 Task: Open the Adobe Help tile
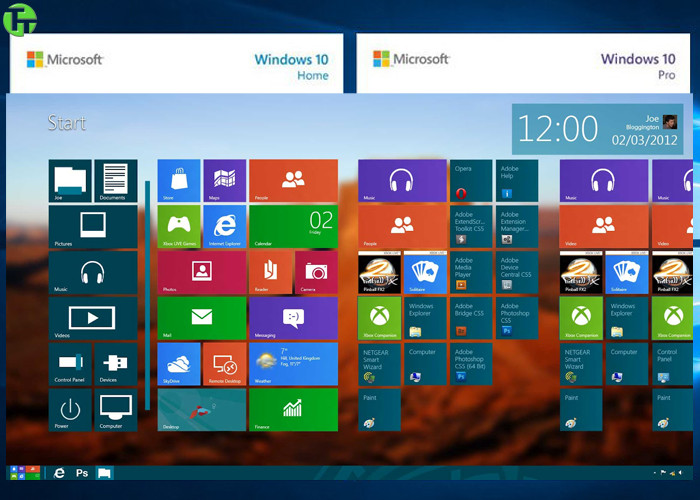[x=517, y=181]
